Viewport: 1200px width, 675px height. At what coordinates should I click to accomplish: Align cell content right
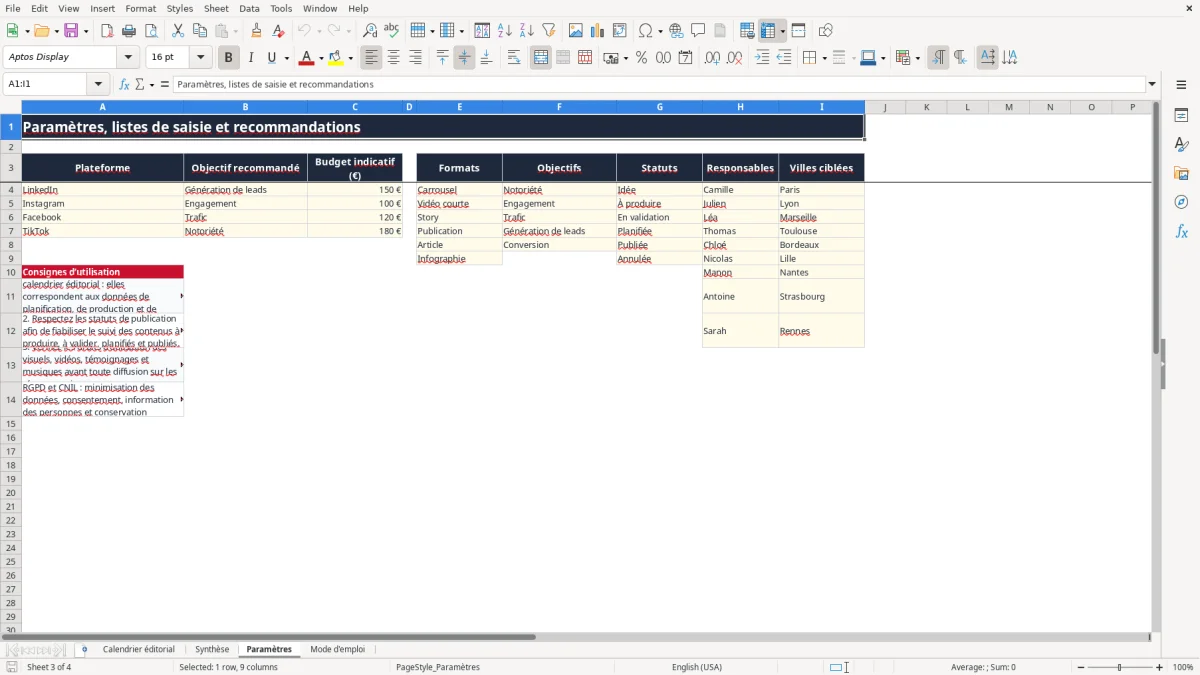point(416,58)
